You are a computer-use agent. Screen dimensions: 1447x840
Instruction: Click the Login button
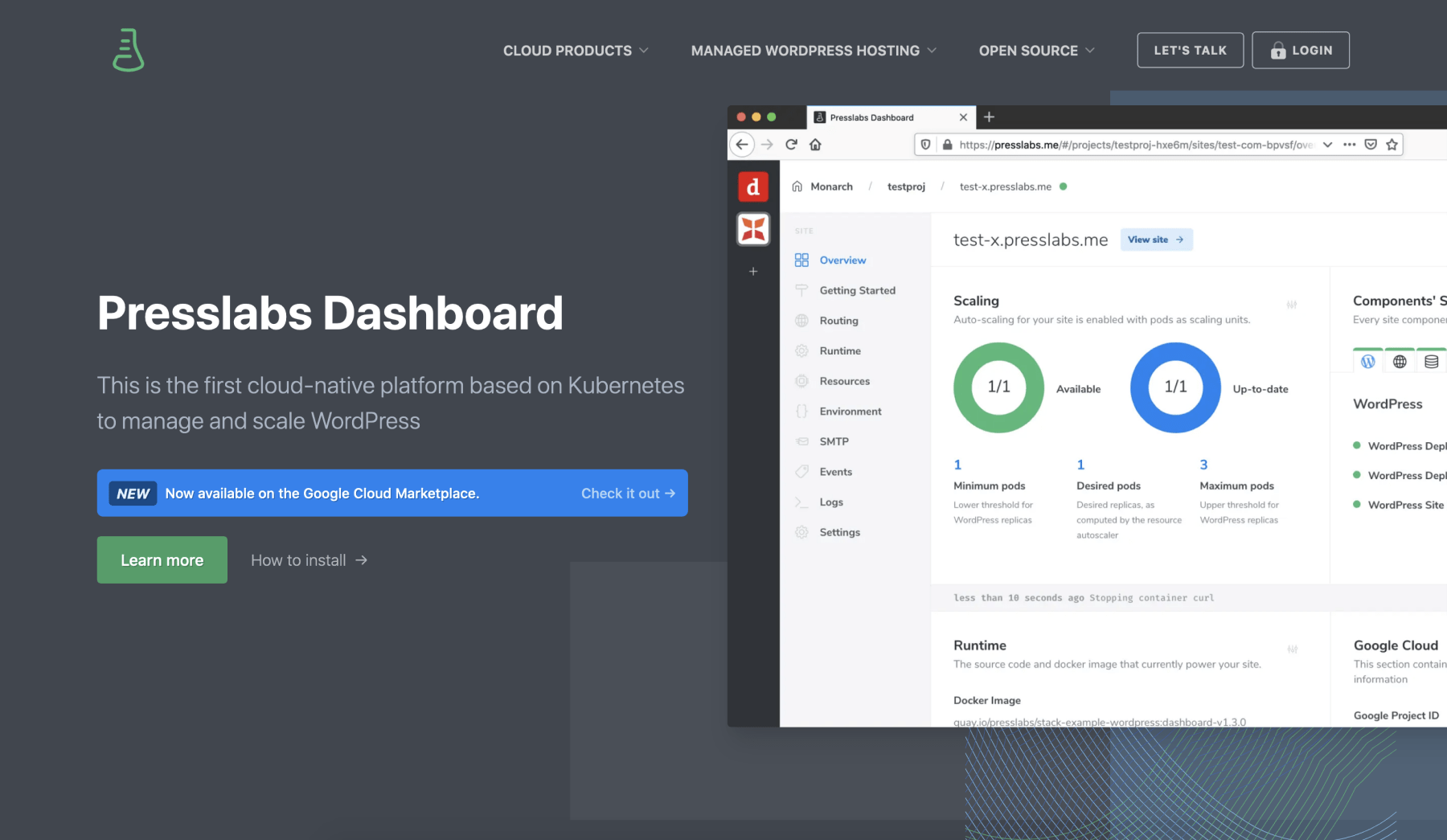tap(1300, 50)
